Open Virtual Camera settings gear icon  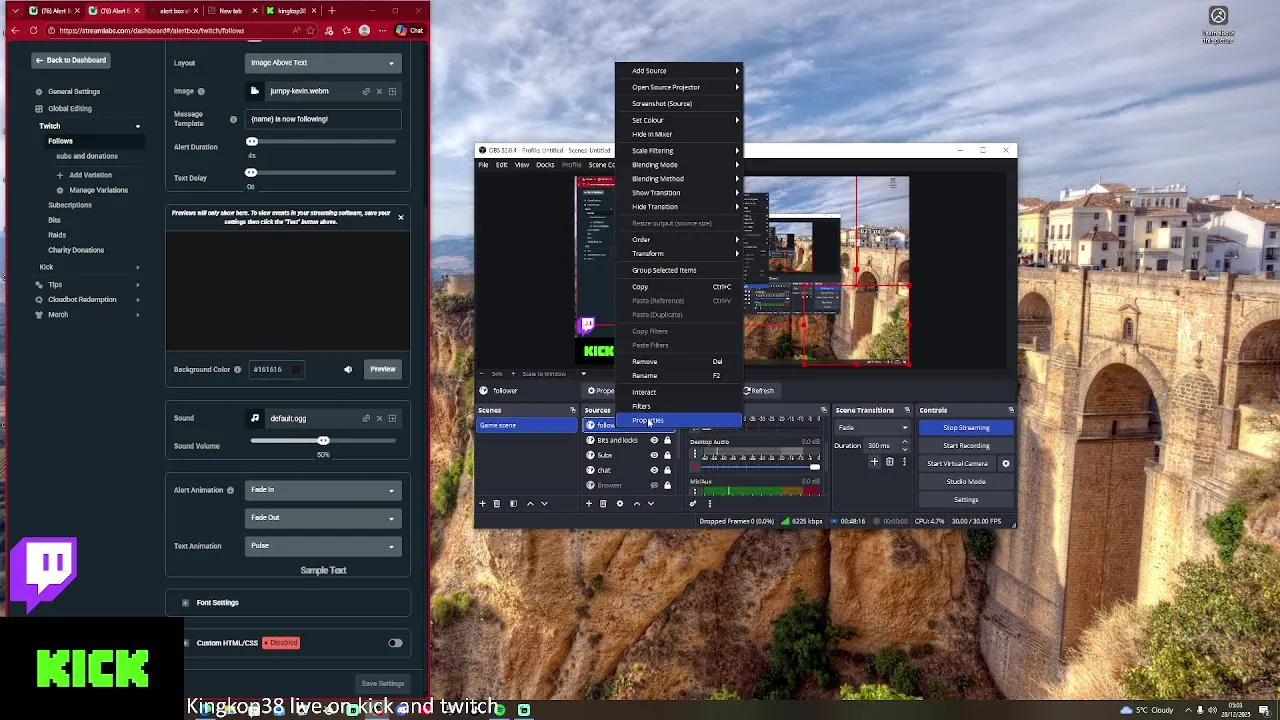coord(1006,463)
